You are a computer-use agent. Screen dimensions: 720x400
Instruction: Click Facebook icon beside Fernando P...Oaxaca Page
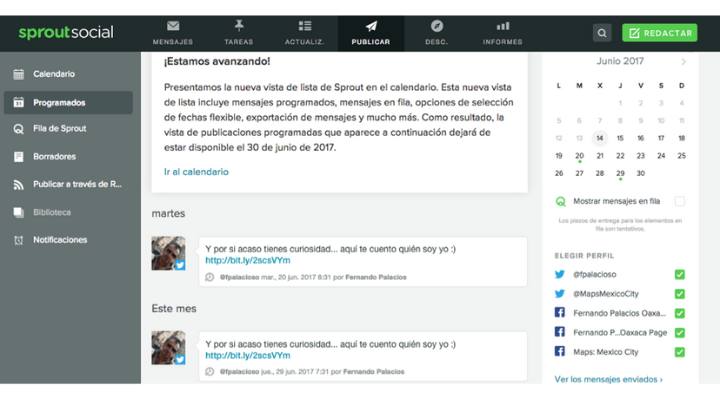(560, 332)
